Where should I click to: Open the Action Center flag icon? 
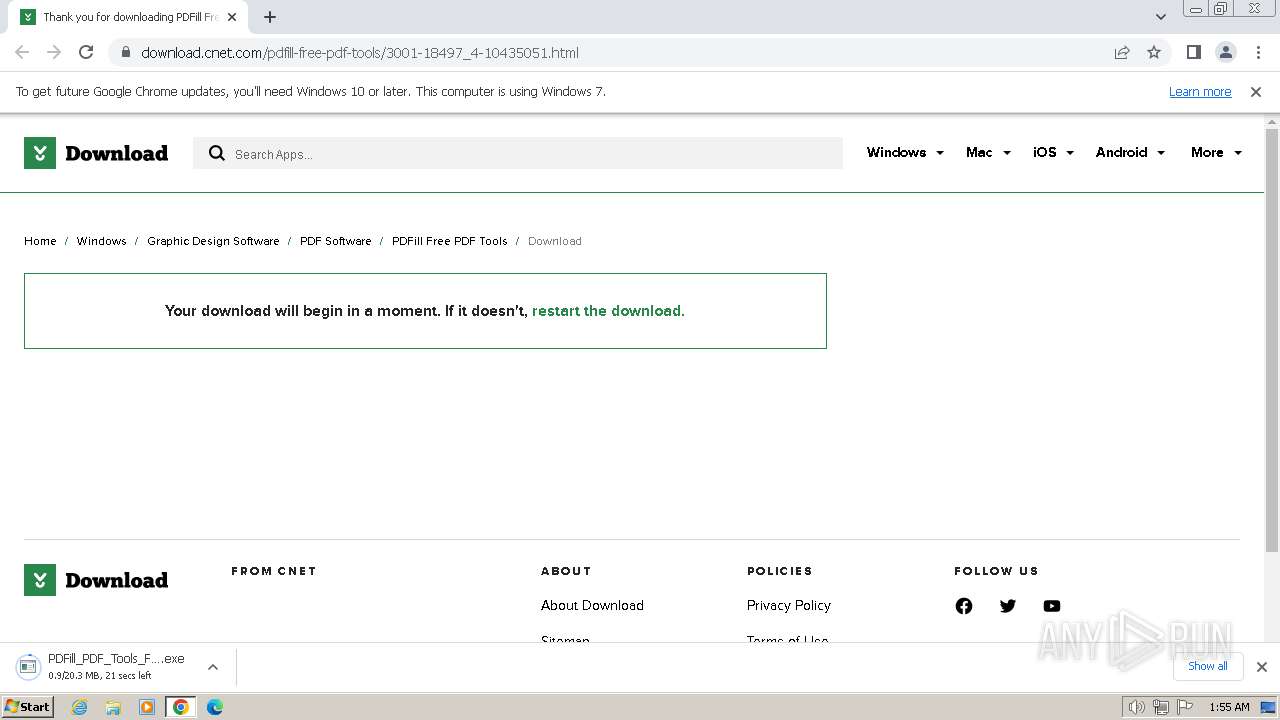[x=1185, y=707]
